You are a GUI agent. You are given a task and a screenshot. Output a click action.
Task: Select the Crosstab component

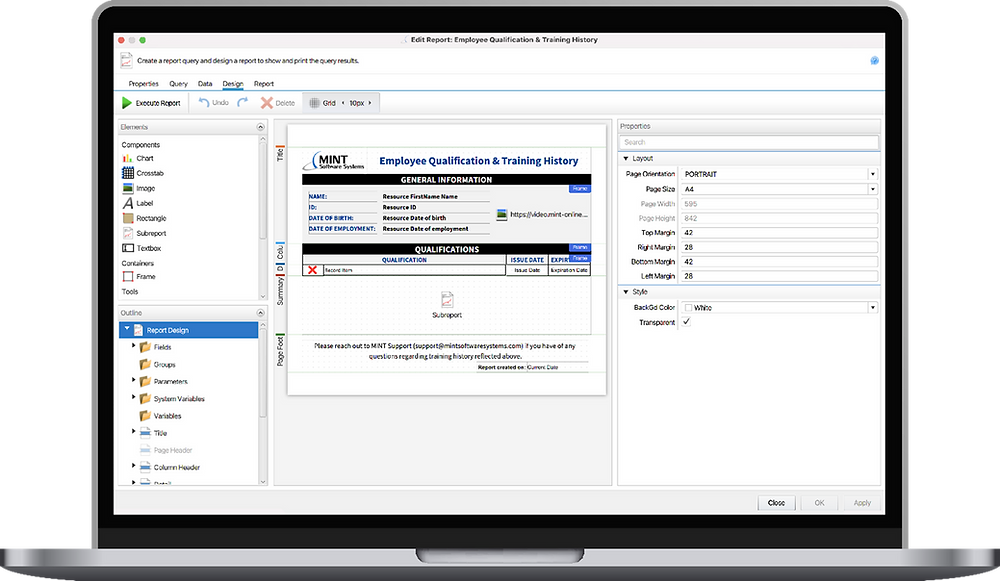[143, 173]
